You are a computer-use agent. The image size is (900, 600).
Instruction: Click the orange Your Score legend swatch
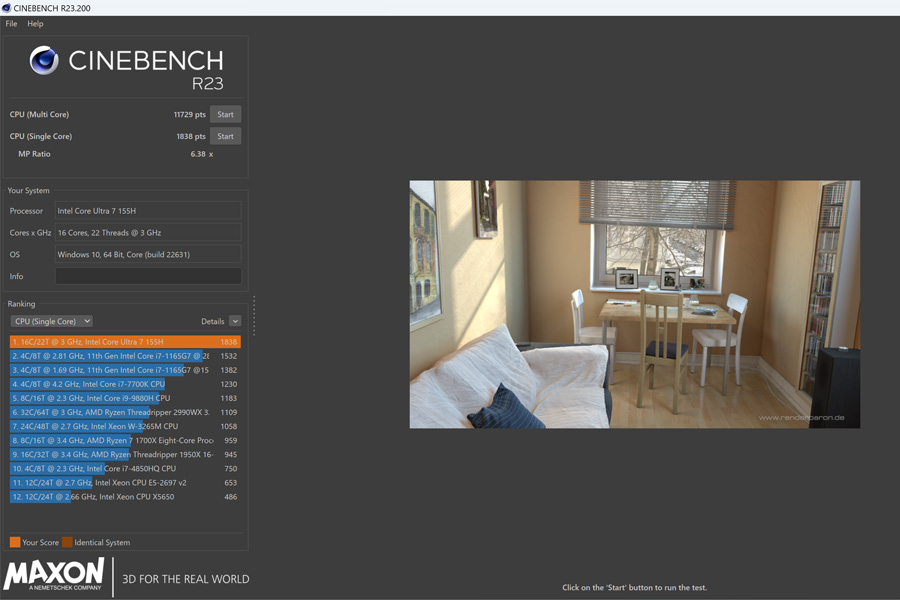[x=15, y=542]
